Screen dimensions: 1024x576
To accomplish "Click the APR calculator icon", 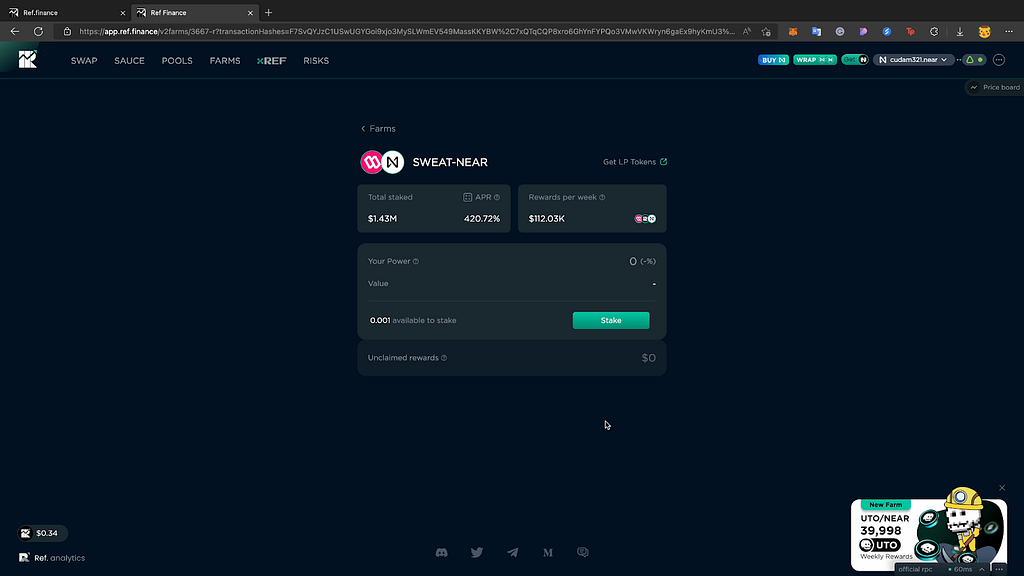I will (468, 197).
